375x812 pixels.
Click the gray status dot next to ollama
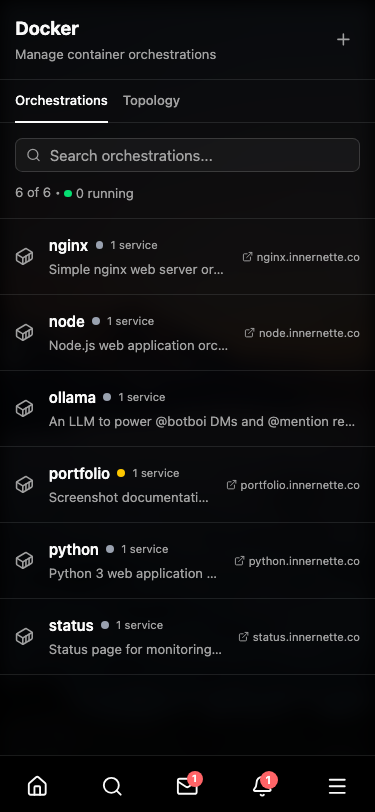[x=107, y=397]
